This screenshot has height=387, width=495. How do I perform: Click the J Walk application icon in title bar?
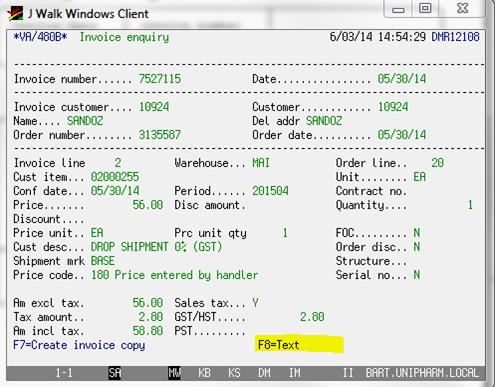[x=15, y=14]
